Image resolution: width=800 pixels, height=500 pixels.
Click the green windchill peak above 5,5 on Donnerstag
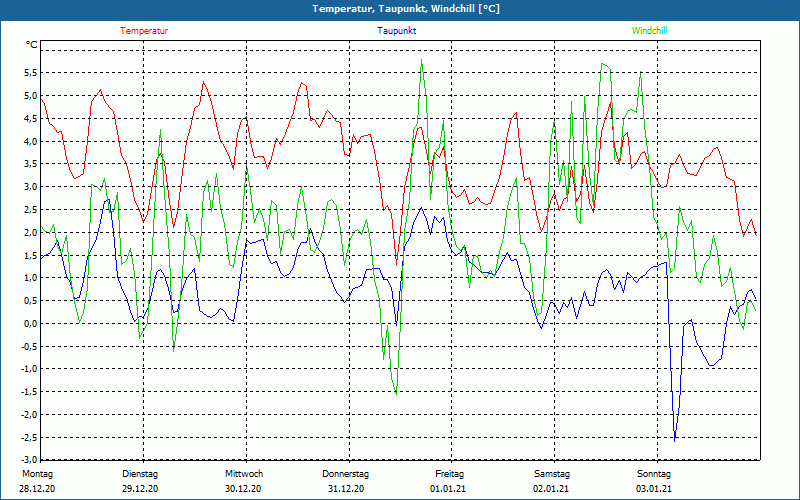(x=421, y=60)
